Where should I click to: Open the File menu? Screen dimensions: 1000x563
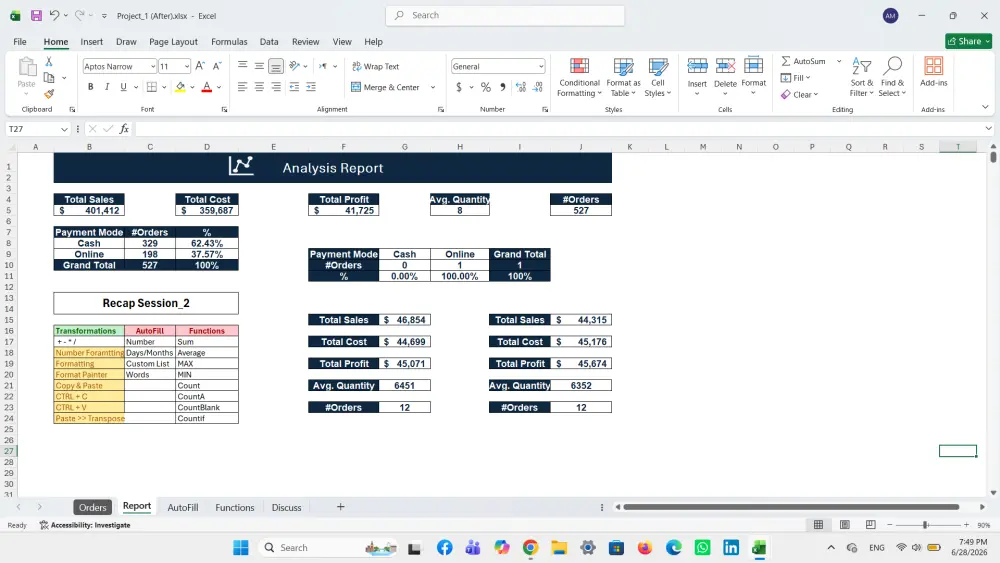point(20,41)
